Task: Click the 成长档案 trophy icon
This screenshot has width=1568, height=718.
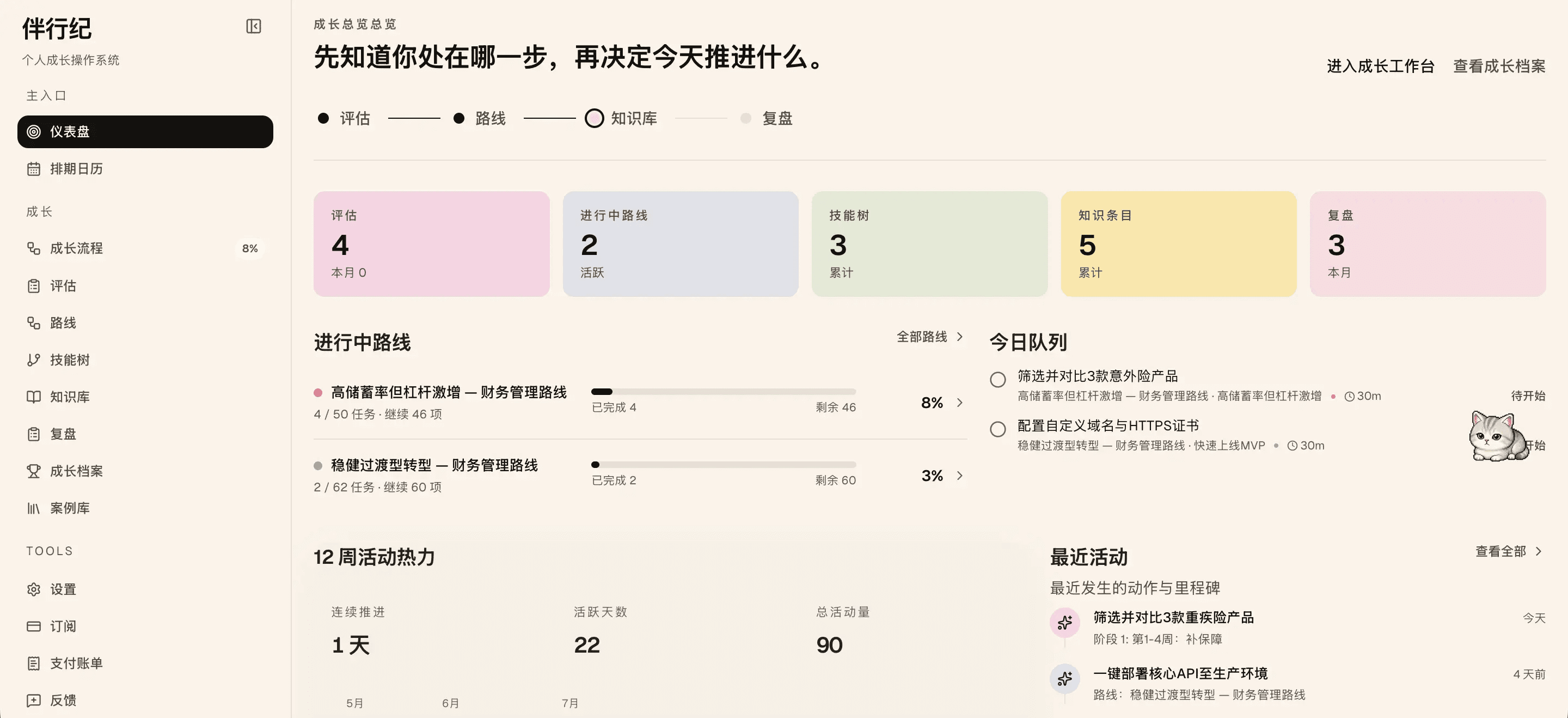Action: click(x=34, y=471)
